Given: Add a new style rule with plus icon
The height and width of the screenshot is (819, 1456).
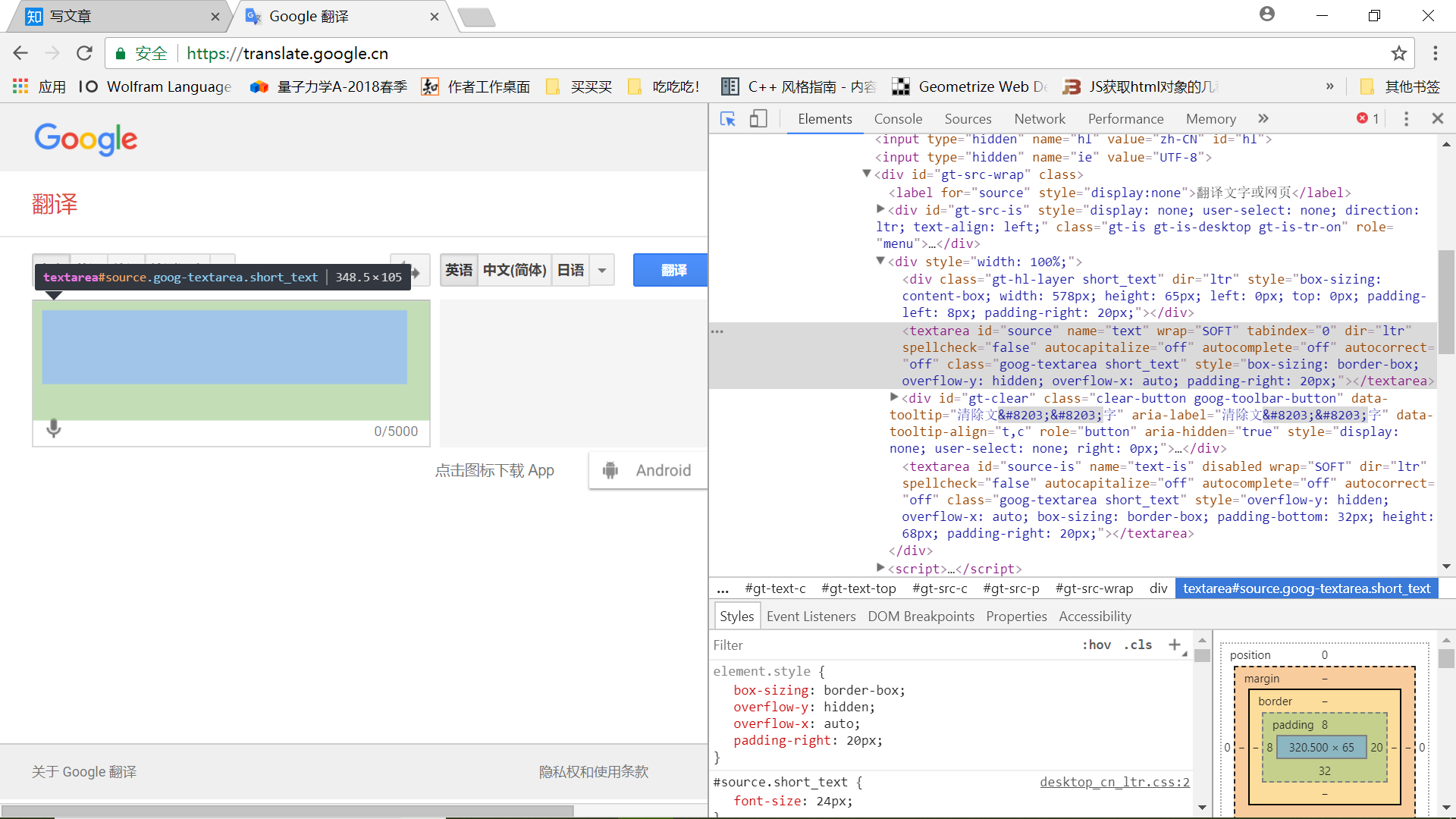Looking at the screenshot, I should point(1175,645).
